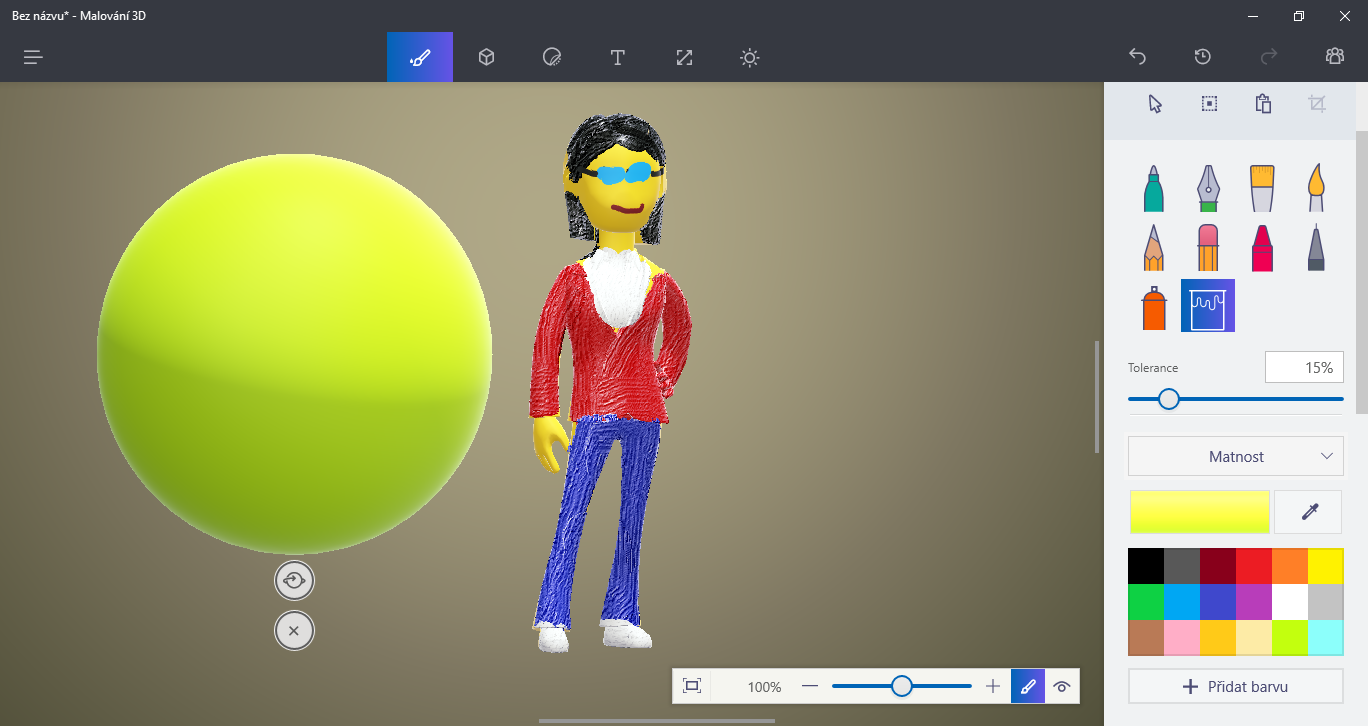Click the 100% zoom value
This screenshot has height=726, width=1368.
tap(764, 687)
